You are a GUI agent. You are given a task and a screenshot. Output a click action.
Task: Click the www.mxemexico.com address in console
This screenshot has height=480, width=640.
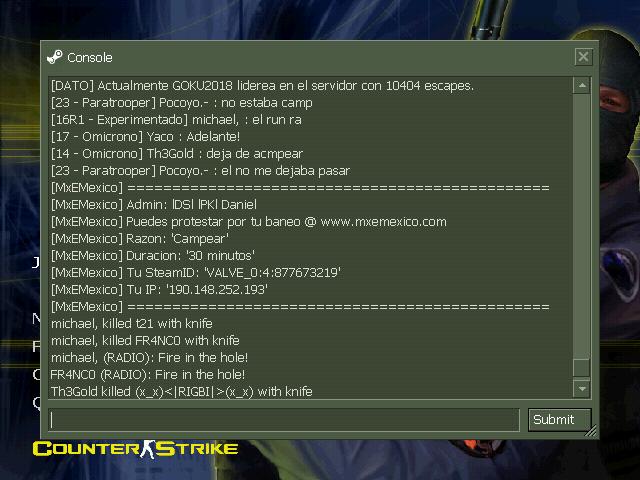[383, 222]
